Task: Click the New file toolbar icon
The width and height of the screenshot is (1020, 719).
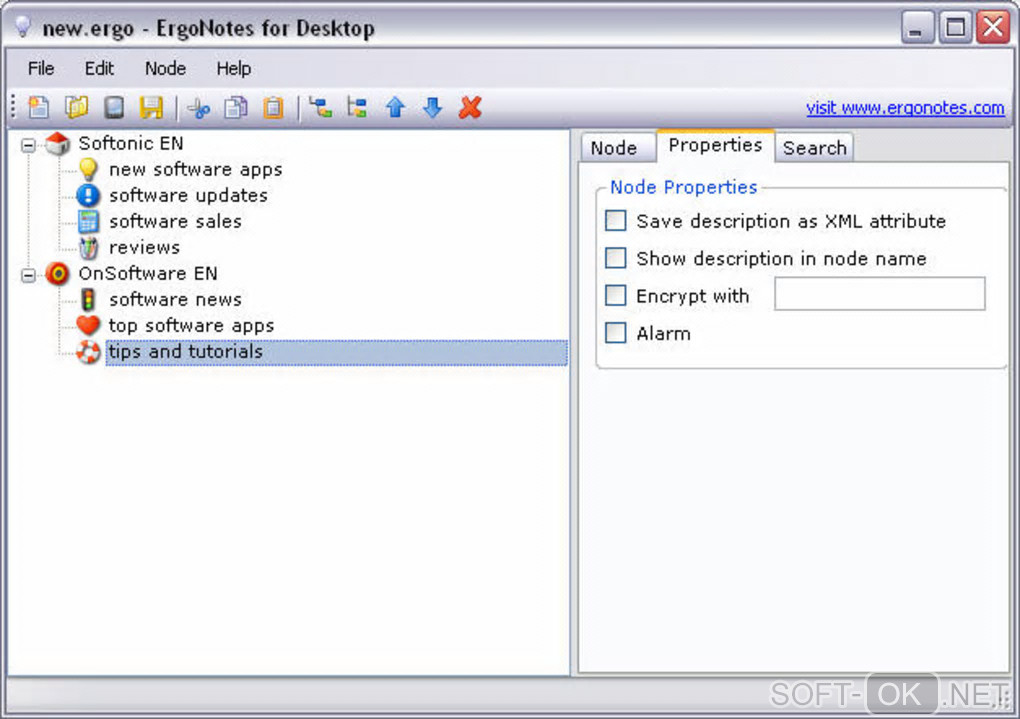Action: point(38,107)
